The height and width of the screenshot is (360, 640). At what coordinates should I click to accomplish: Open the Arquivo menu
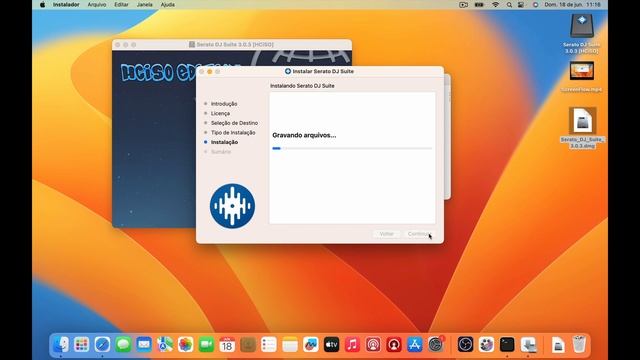97,5
